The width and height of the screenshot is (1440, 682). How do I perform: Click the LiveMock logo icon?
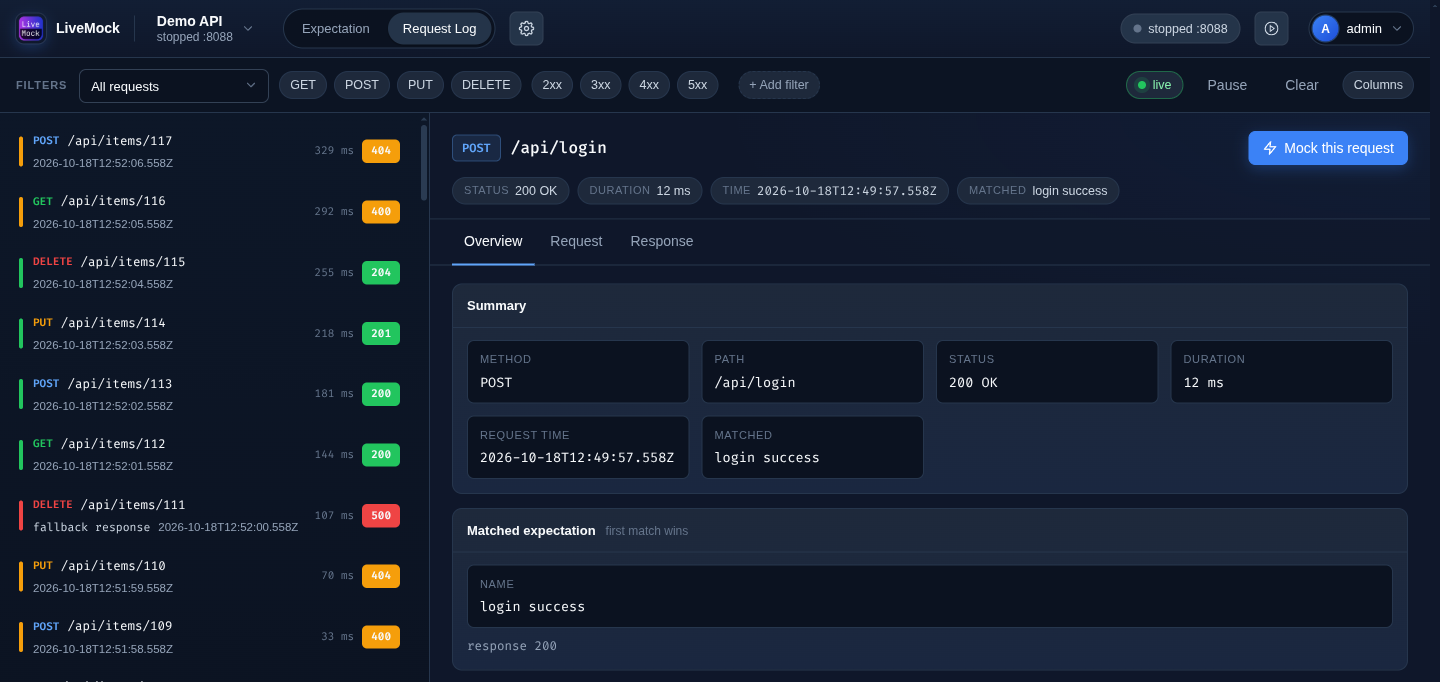pyautogui.click(x=31, y=28)
